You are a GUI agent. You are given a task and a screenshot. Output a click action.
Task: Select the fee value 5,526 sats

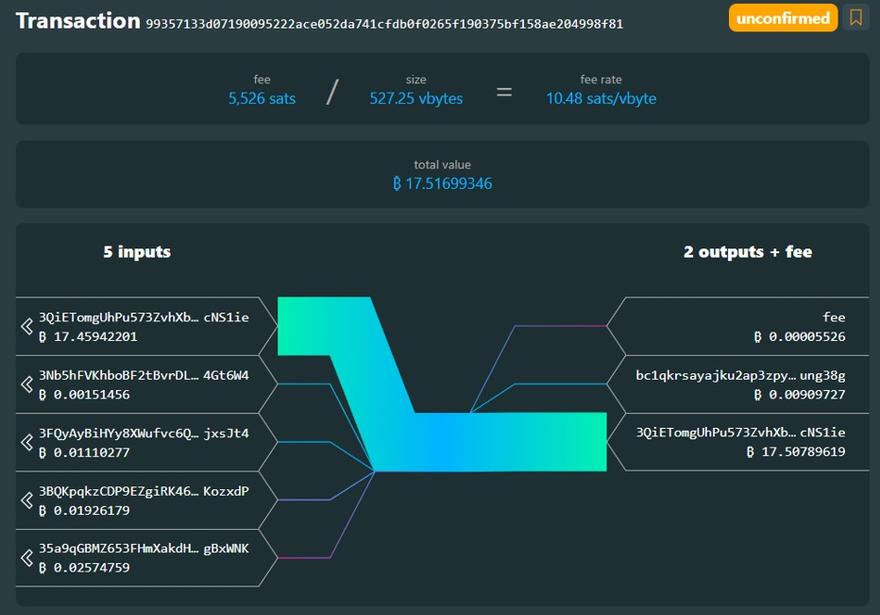pyautogui.click(x=260, y=98)
